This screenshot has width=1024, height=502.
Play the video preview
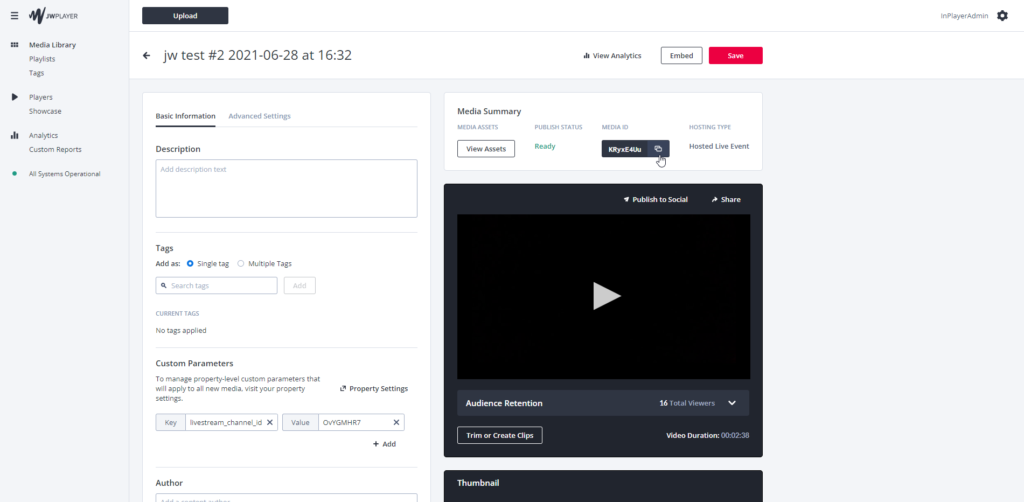(603, 296)
